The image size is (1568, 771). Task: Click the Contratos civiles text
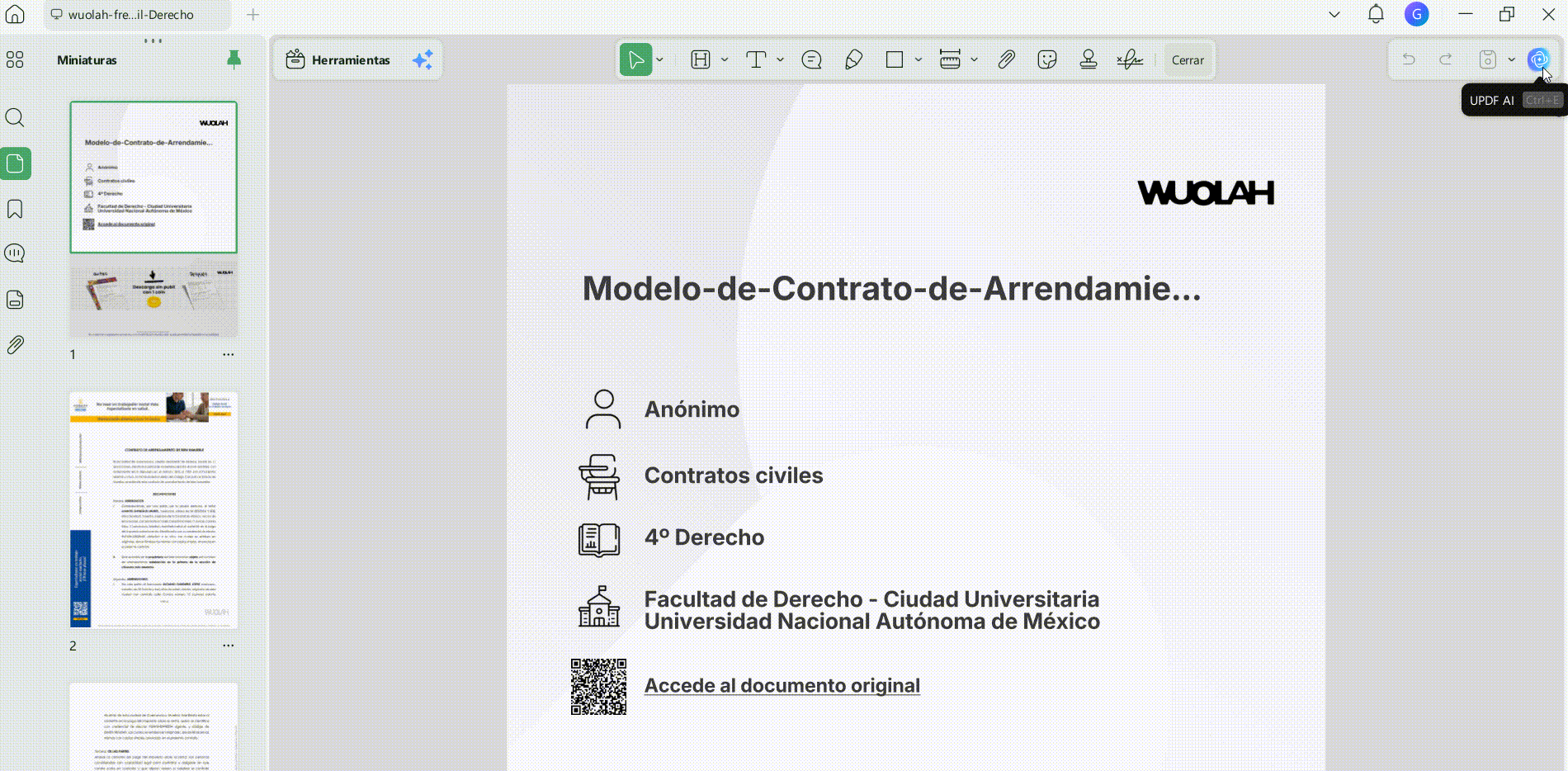tap(734, 475)
